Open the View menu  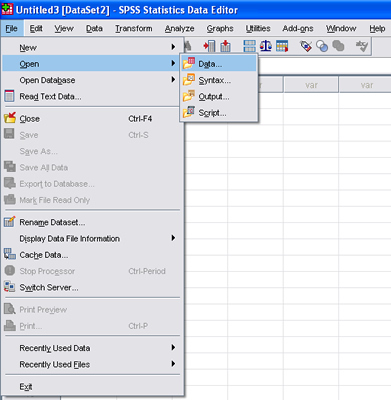[64, 29]
